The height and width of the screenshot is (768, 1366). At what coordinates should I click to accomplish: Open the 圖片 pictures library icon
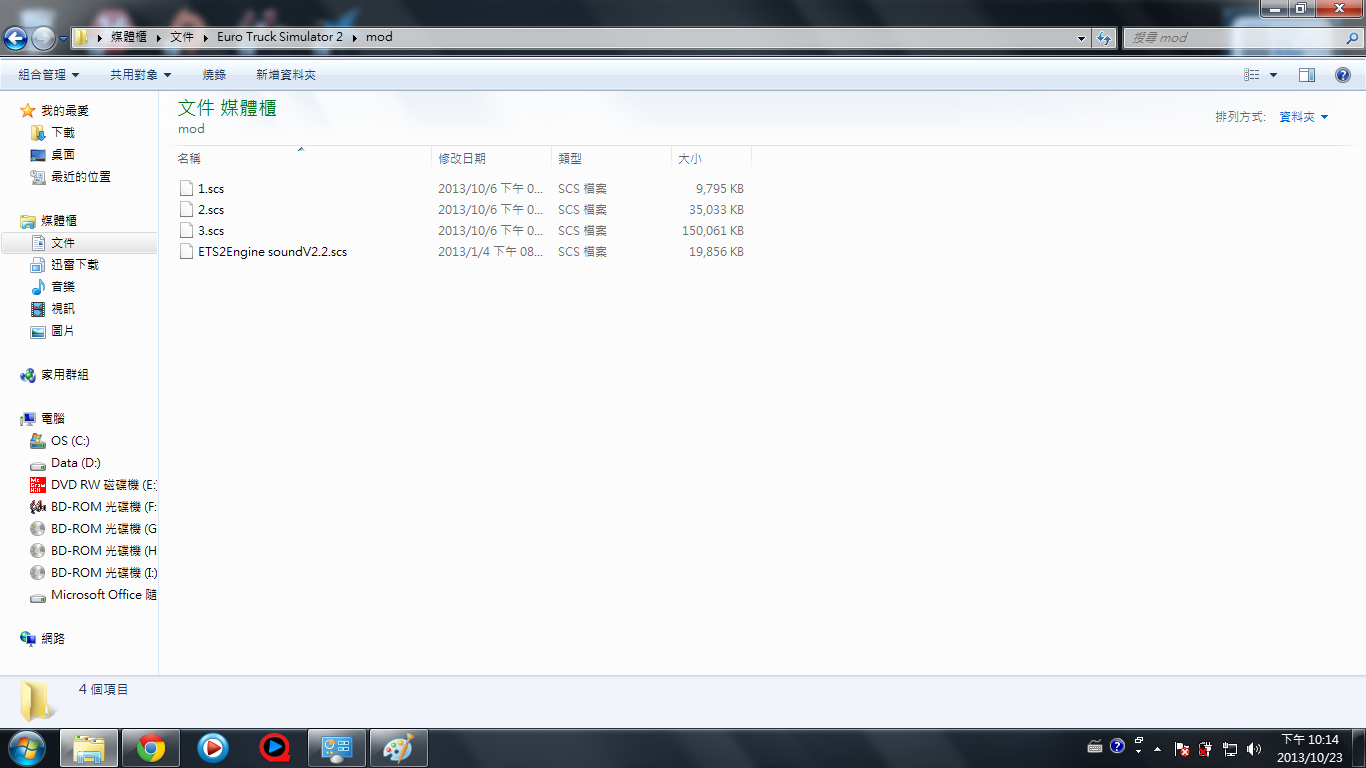38,331
